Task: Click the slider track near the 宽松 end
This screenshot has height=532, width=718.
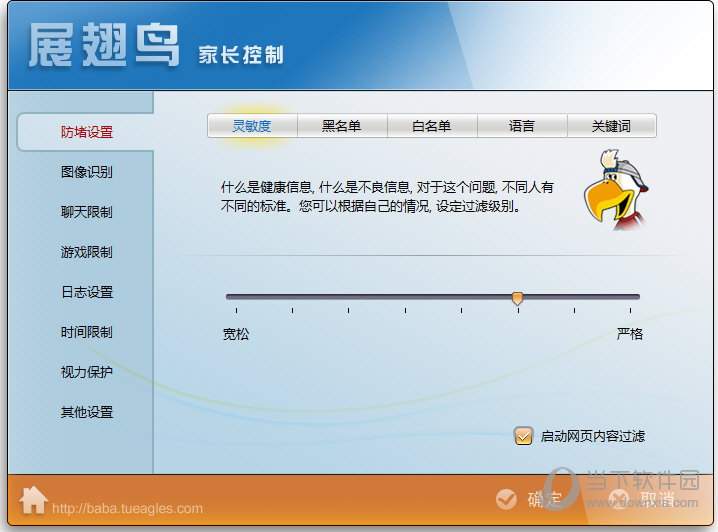Action: [238, 297]
